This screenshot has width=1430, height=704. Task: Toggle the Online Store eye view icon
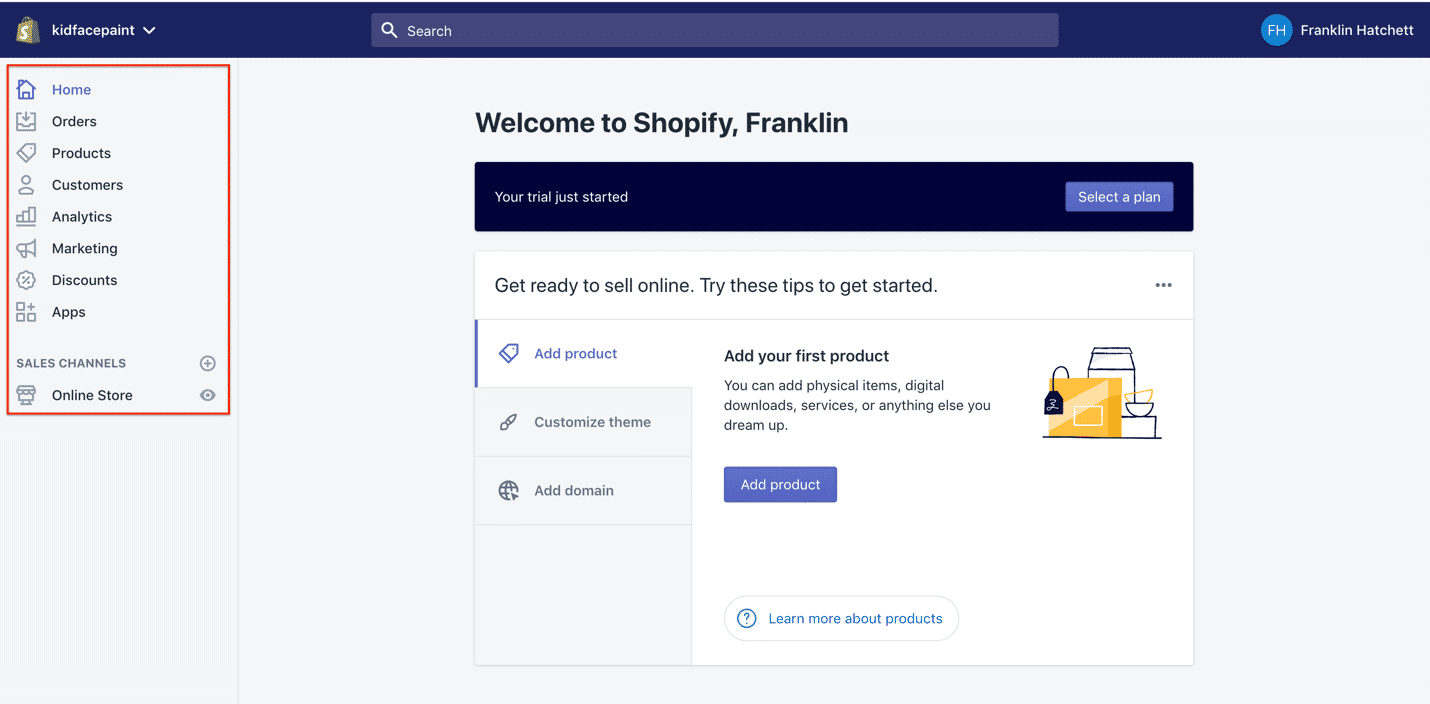pyautogui.click(x=208, y=395)
